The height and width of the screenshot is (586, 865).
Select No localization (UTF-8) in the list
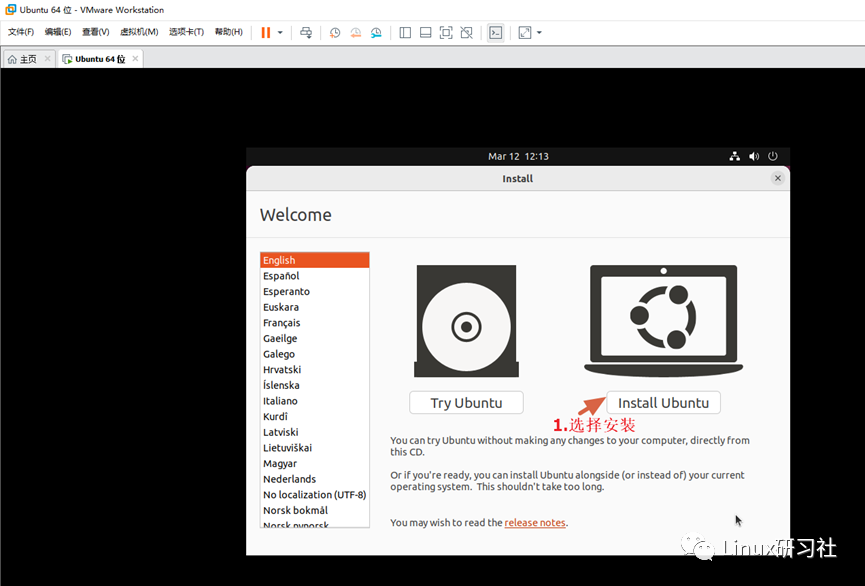(314, 494)
